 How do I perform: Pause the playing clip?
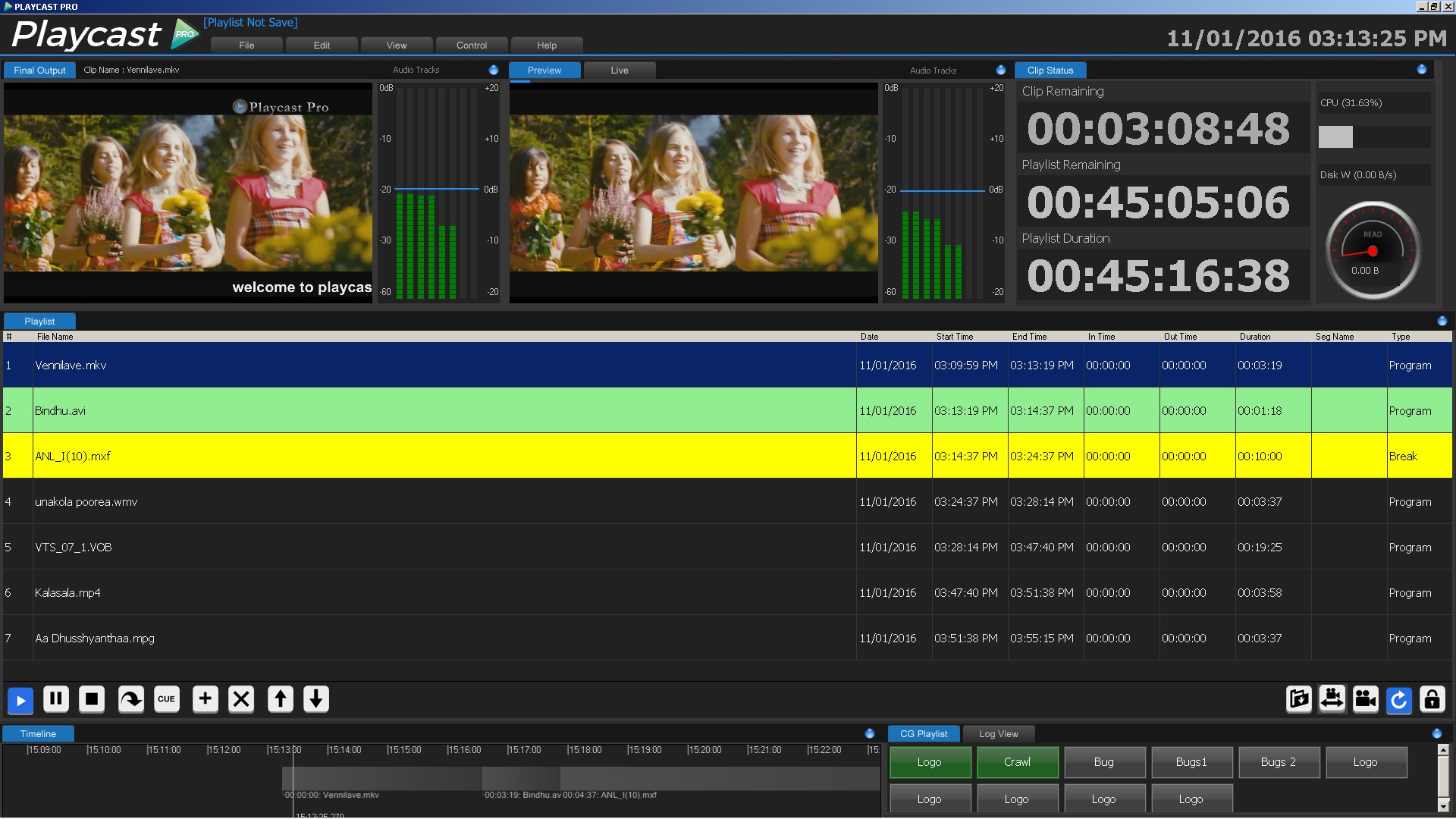point(56,699)
